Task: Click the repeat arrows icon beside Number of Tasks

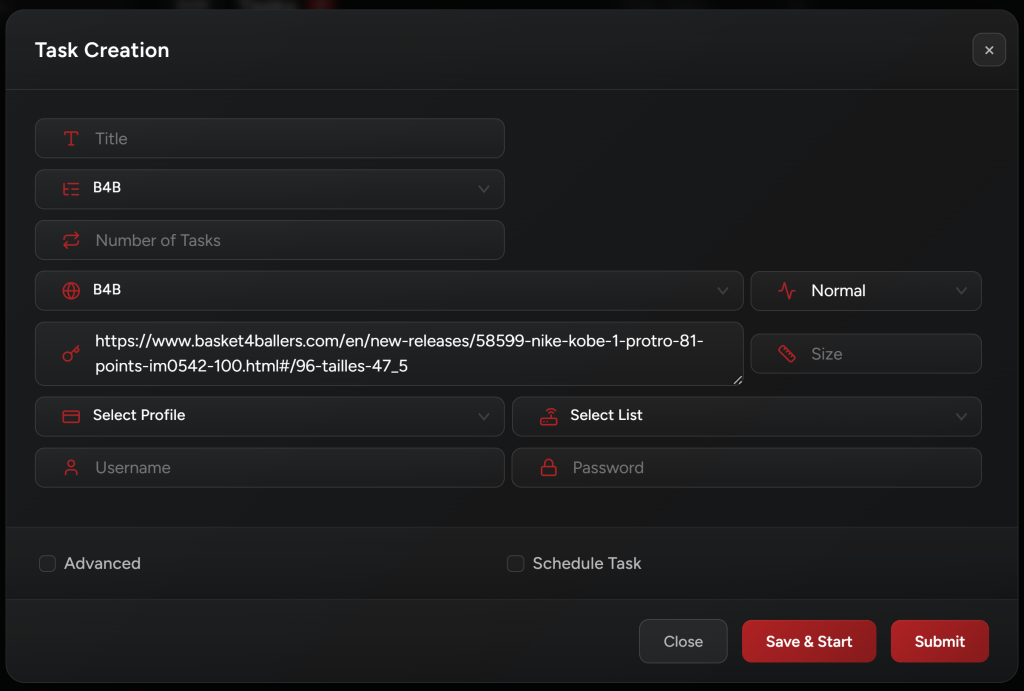Action: [71, 240]
